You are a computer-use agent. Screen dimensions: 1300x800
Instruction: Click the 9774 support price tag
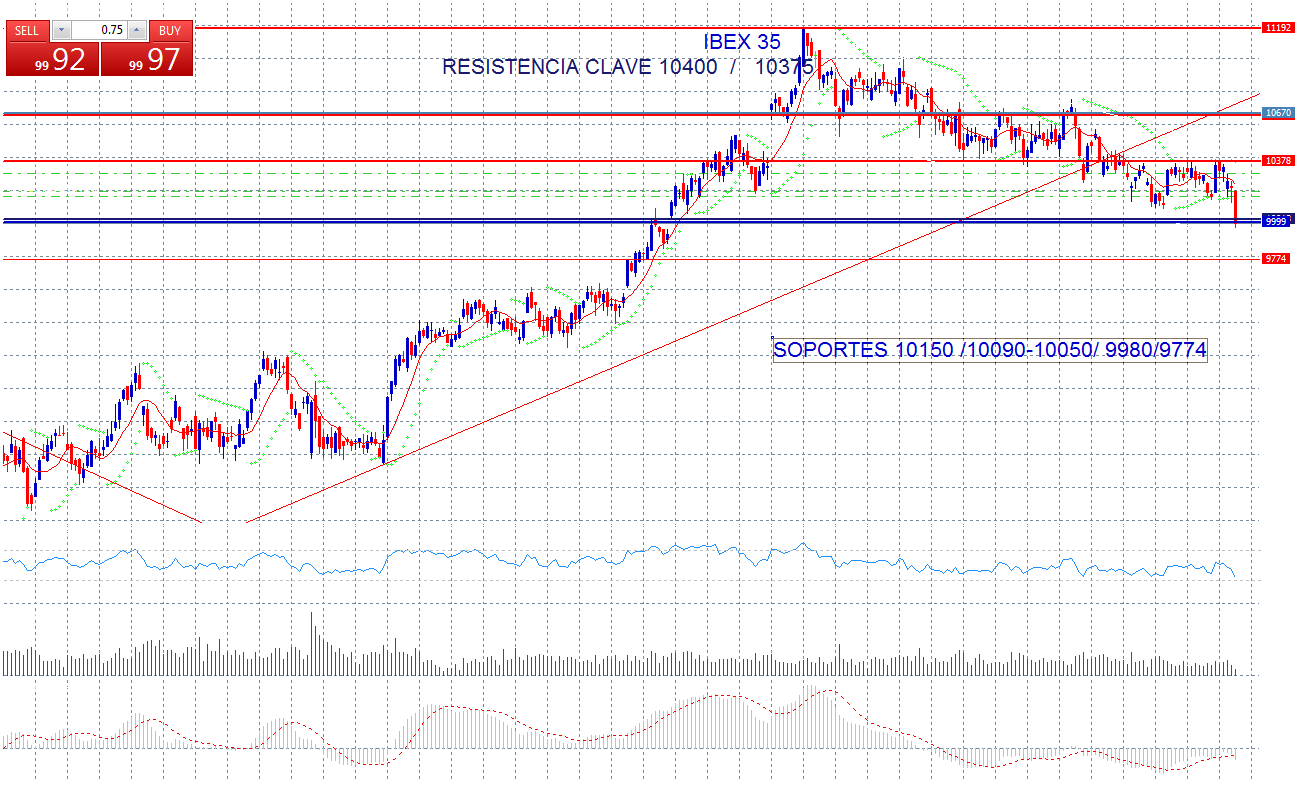click(1275, 258)
